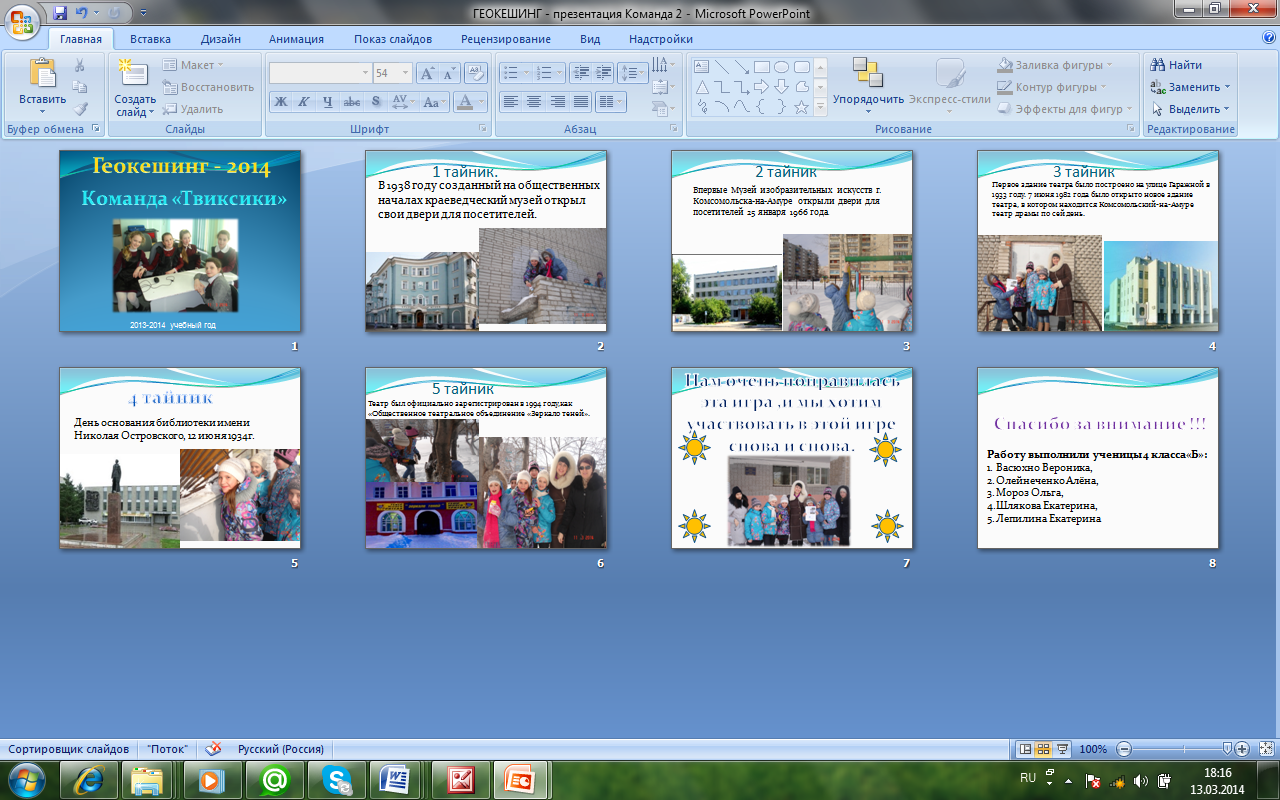This screenshot has width=1280, height=800.
Task: Activate the Format Painter brush
Action: tap(80, 109)
